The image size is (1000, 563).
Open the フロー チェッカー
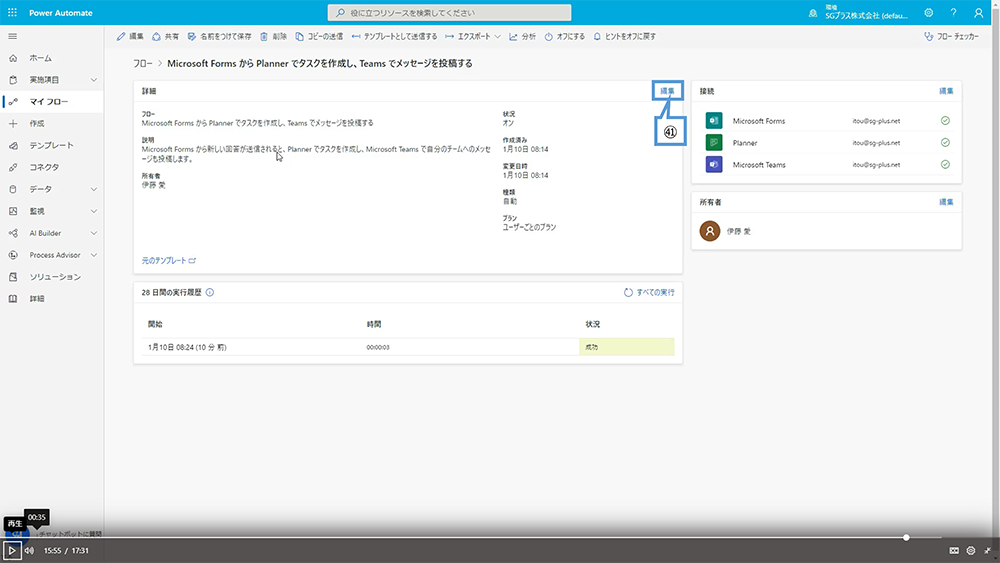point(951,36)
